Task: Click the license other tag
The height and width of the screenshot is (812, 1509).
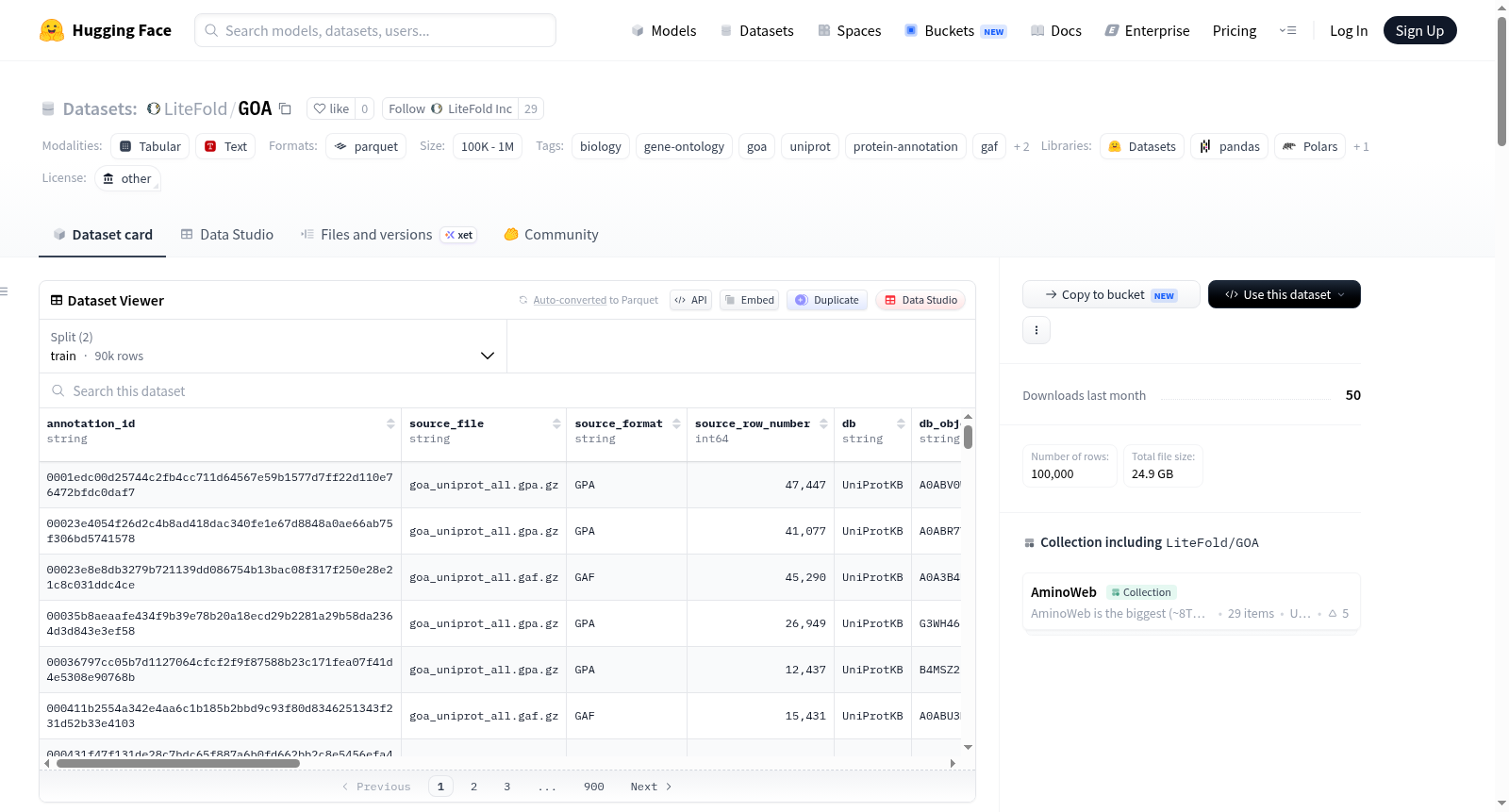Action: pyautogui.click(x=127, y=178)
